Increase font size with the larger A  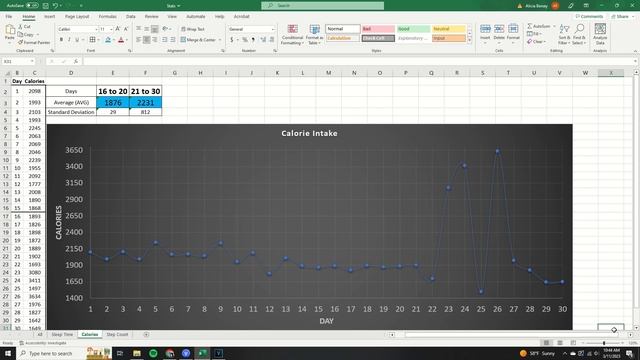[x=118, y=29]
